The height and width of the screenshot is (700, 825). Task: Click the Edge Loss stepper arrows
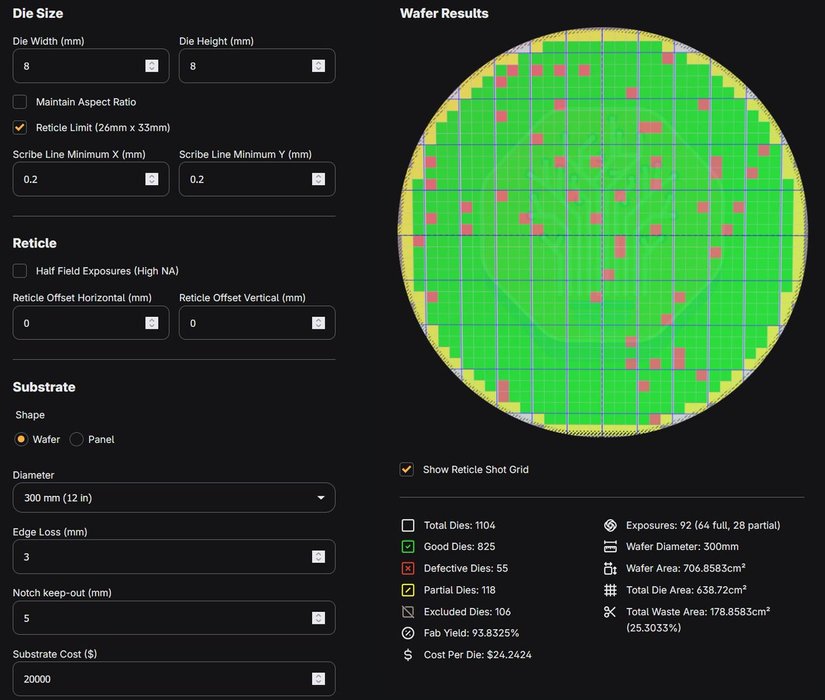[x=318, y=557]
